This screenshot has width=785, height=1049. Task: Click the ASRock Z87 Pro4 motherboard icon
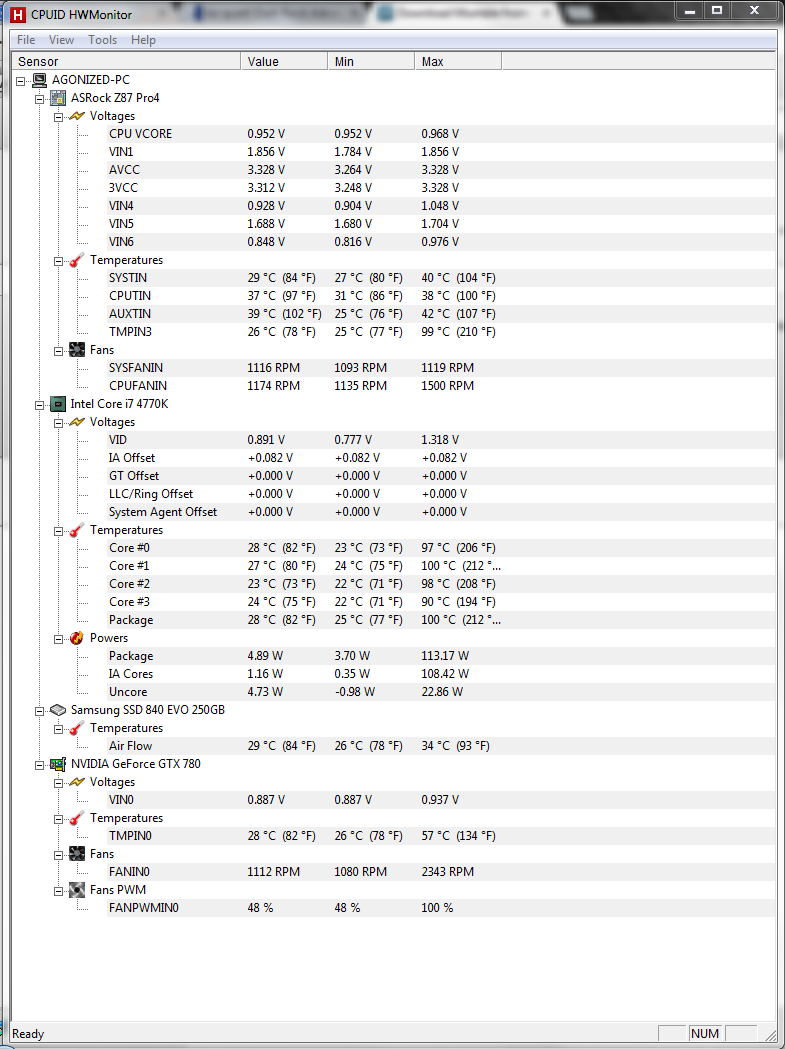click(x=58, y=98)
